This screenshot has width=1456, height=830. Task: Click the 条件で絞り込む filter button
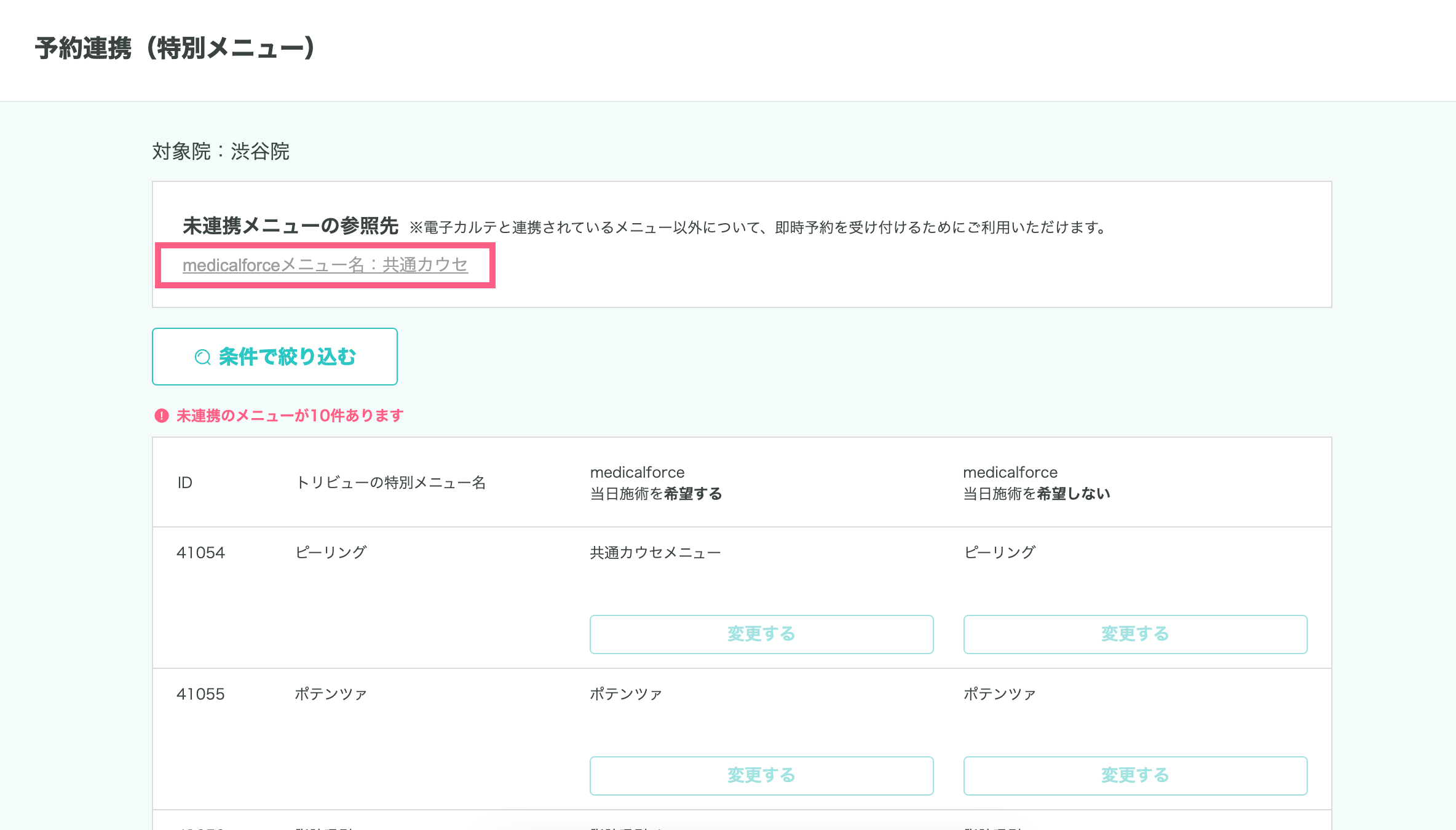click(x=275, y=357)
